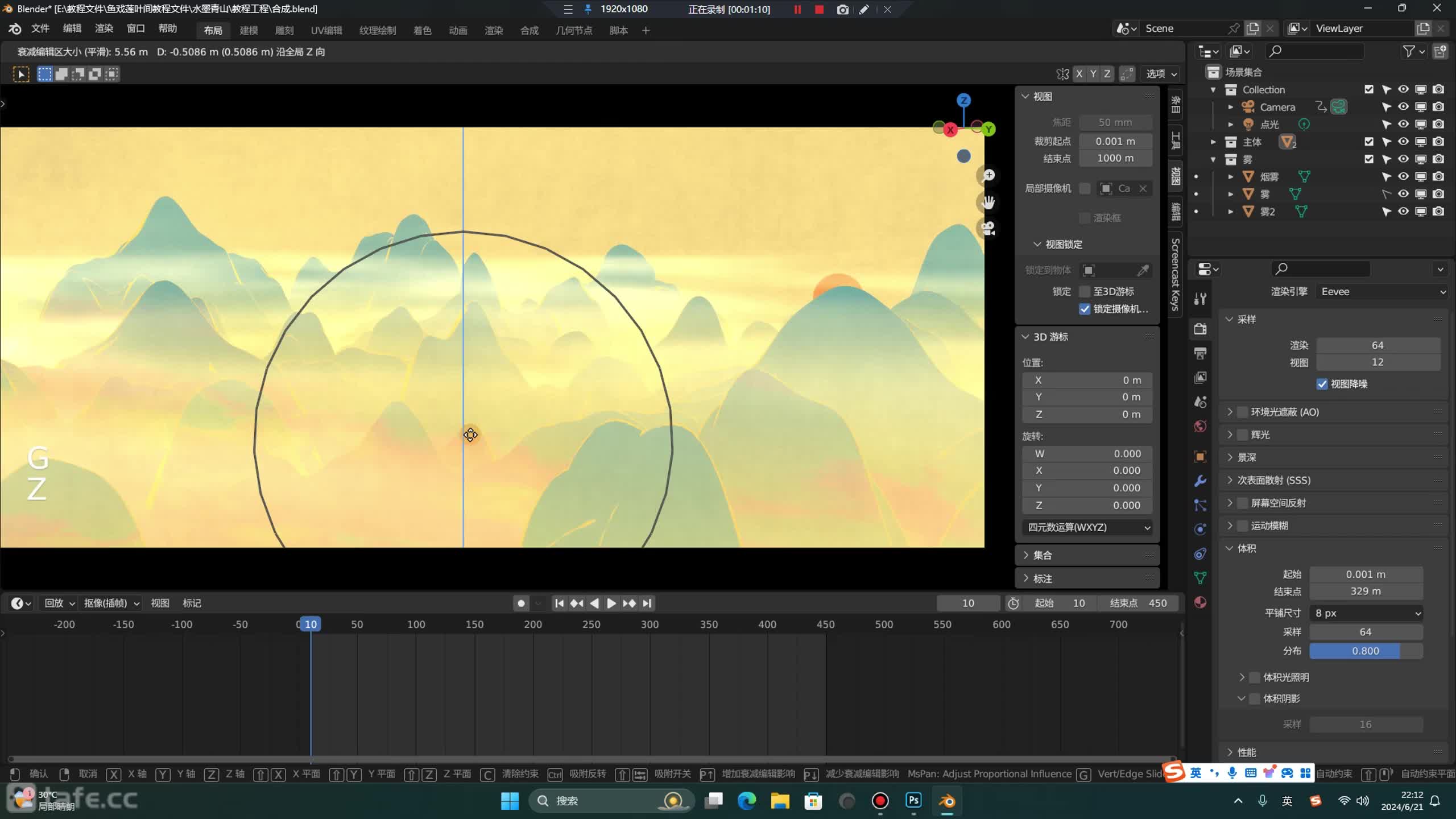Uncheck 锁定摄像机 to view checkbox

point(1085,309)
